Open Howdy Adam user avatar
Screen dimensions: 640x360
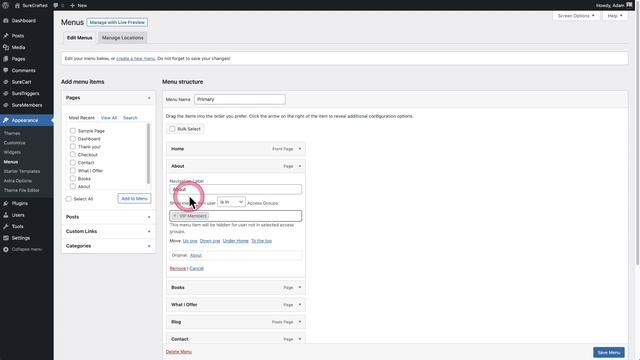(629, 5)
